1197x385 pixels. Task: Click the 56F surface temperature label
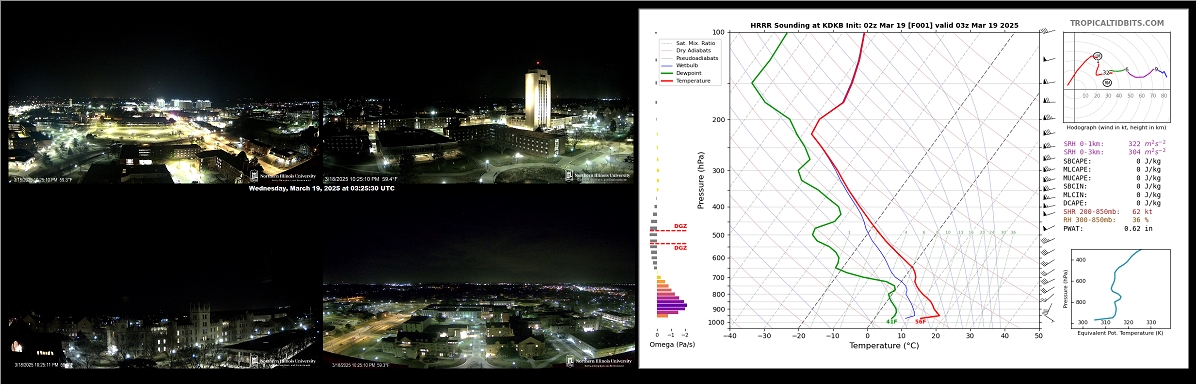pyautogui.click(x=920, y=322)
